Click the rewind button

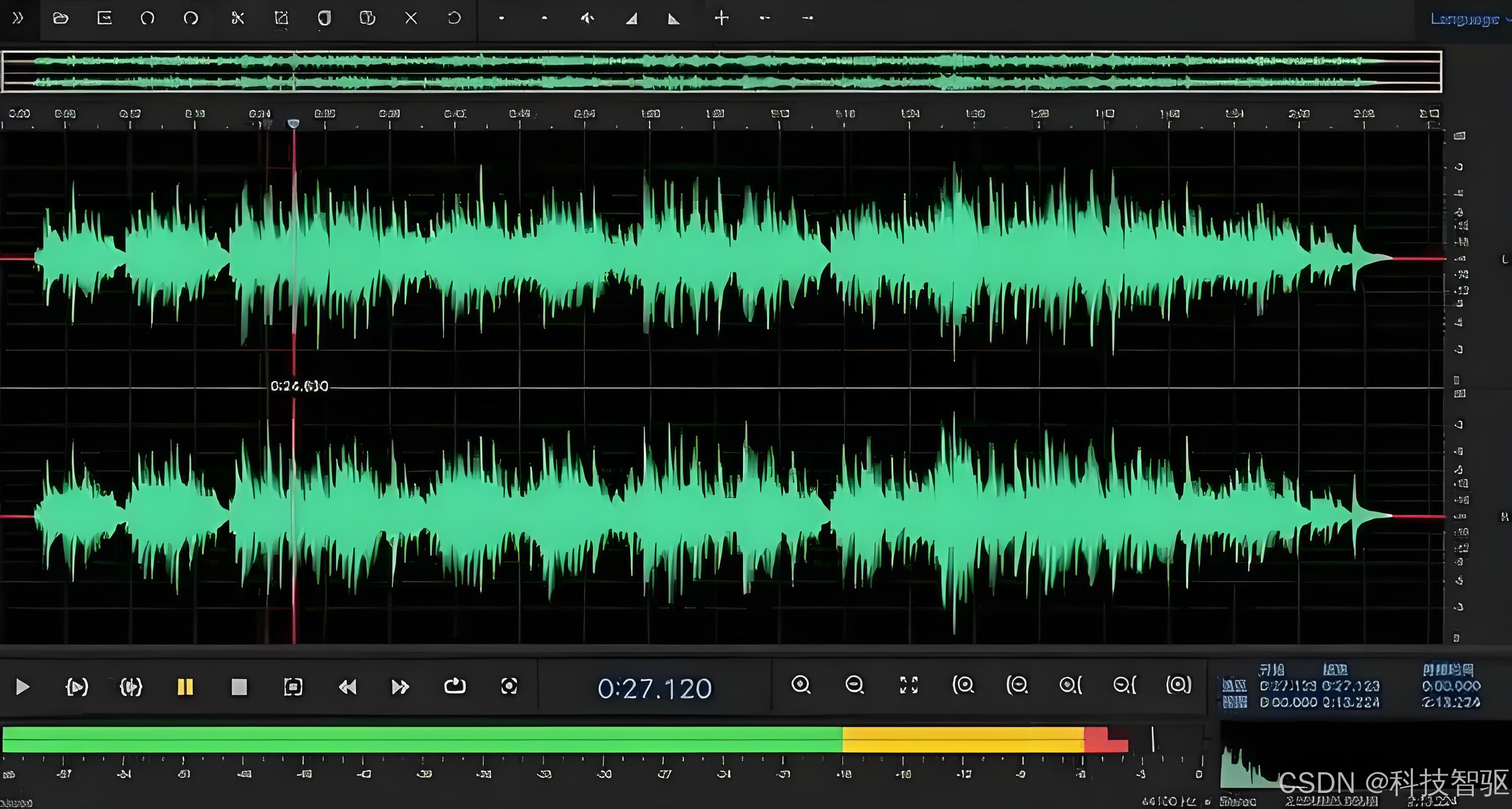click(347, 686)
